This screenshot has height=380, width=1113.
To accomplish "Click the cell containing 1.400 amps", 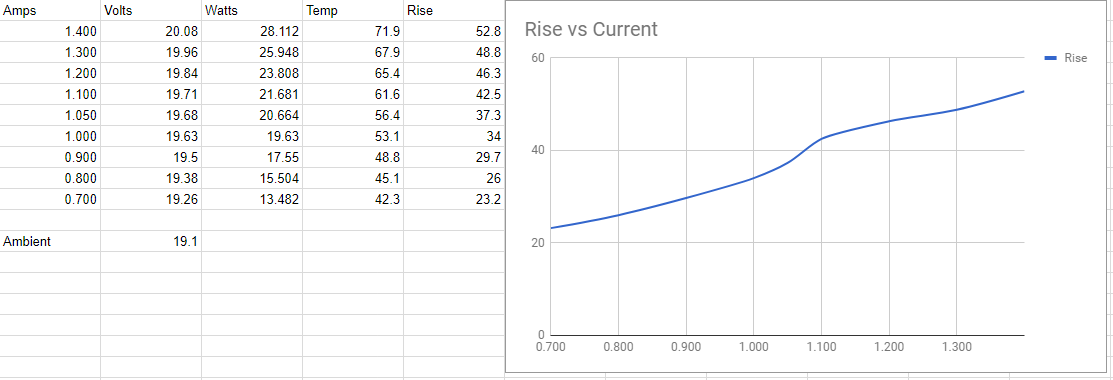I will click(50, 32).
